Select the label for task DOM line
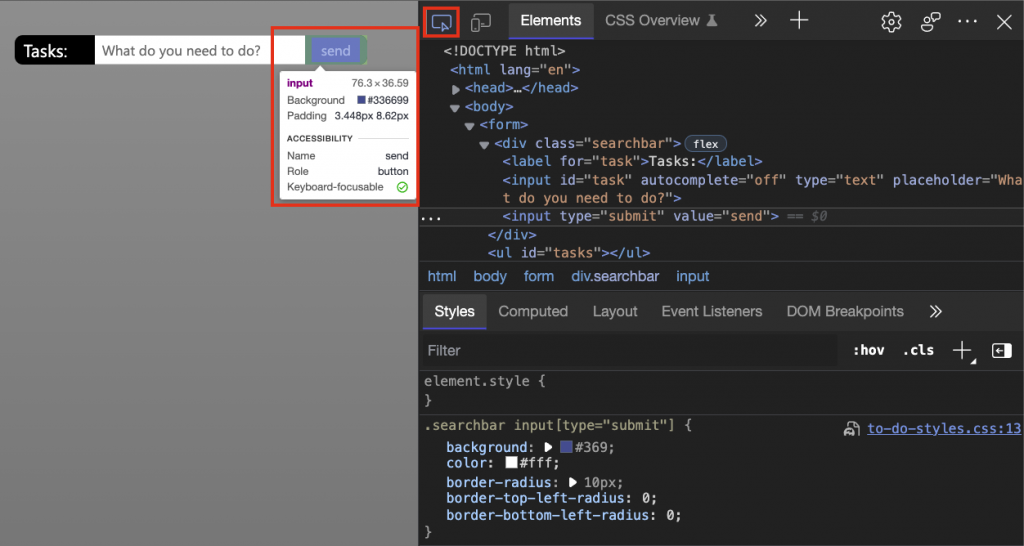Image resolution: width=1024 pixels, height=546 pixels. pos(632,161)
